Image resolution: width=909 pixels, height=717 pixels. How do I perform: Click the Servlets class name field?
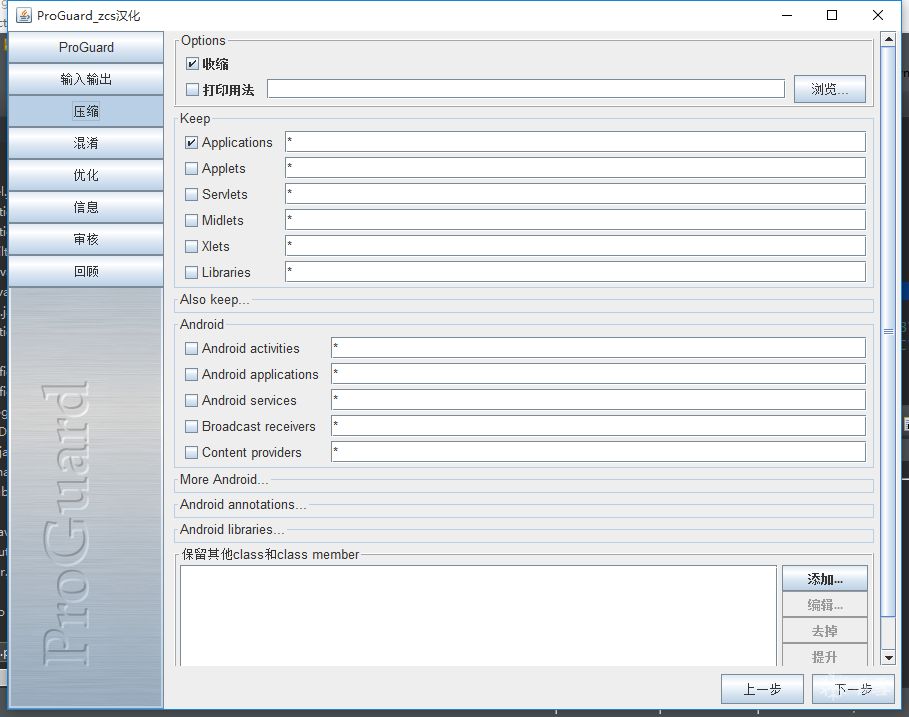[576, 194]
